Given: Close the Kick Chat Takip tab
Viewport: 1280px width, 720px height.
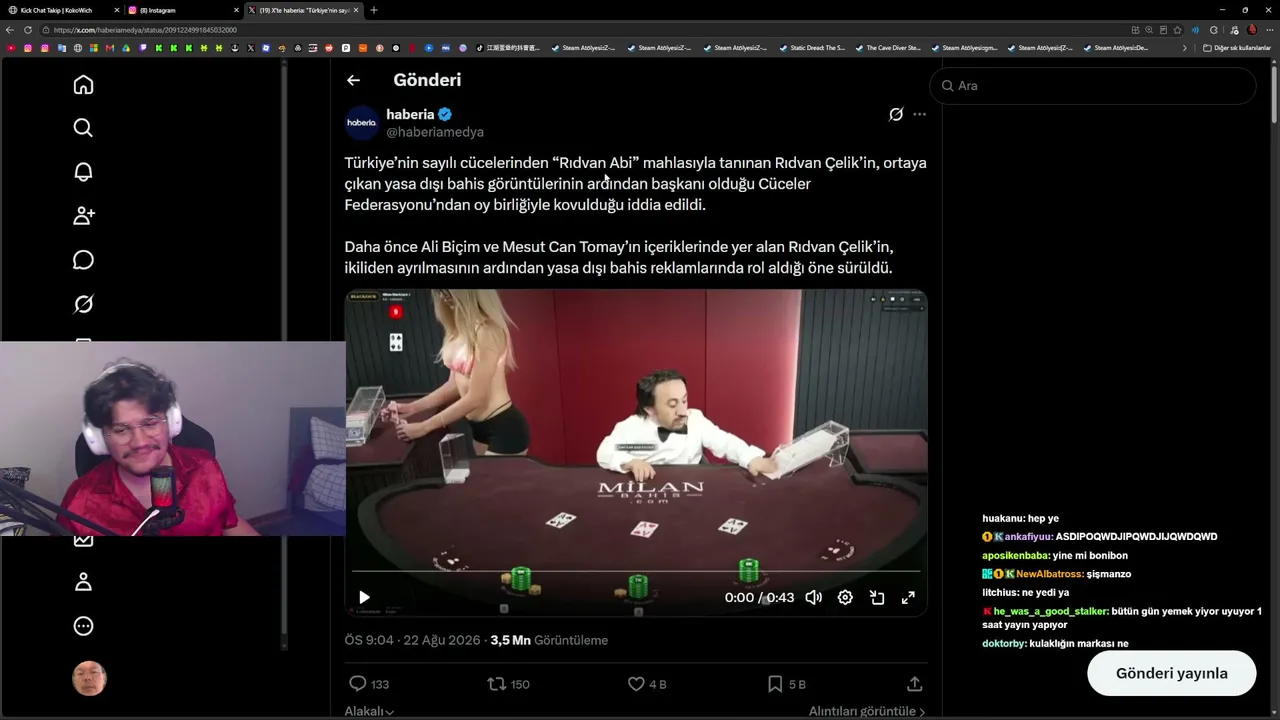Looking at the screenshot, I should click(x=117, y=10).
